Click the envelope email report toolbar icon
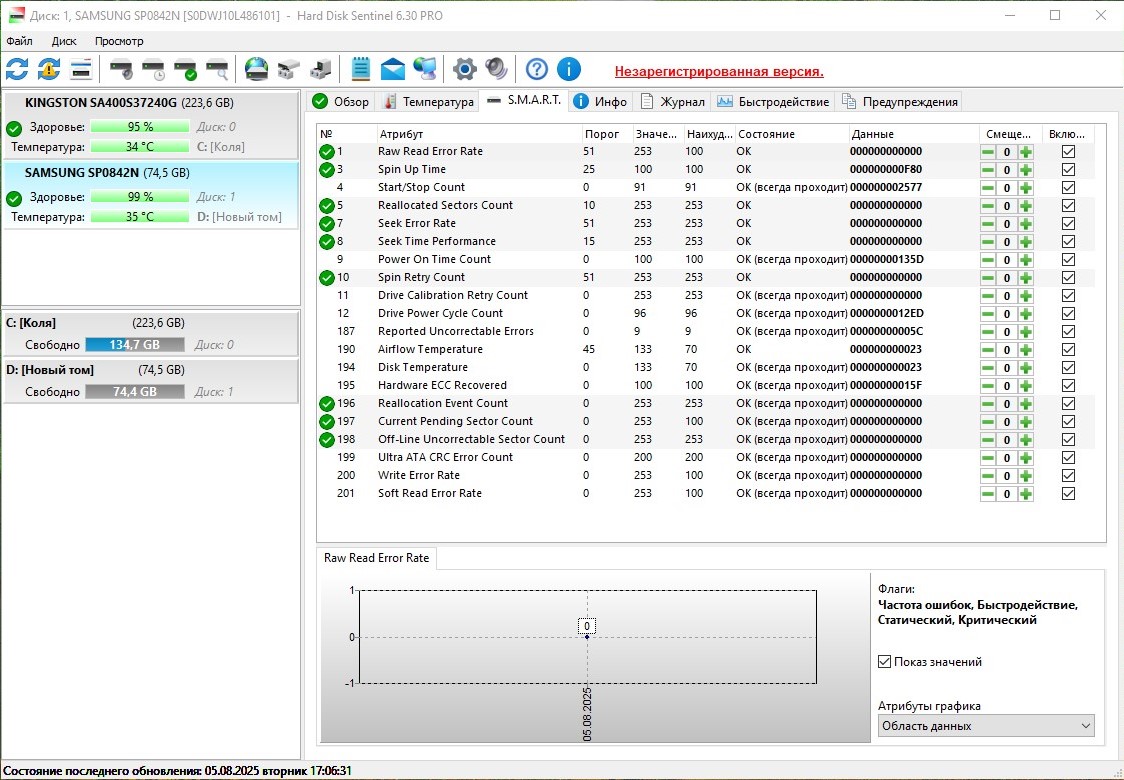This screenshot has width=1124, height=780. click(x=393, y=69)
